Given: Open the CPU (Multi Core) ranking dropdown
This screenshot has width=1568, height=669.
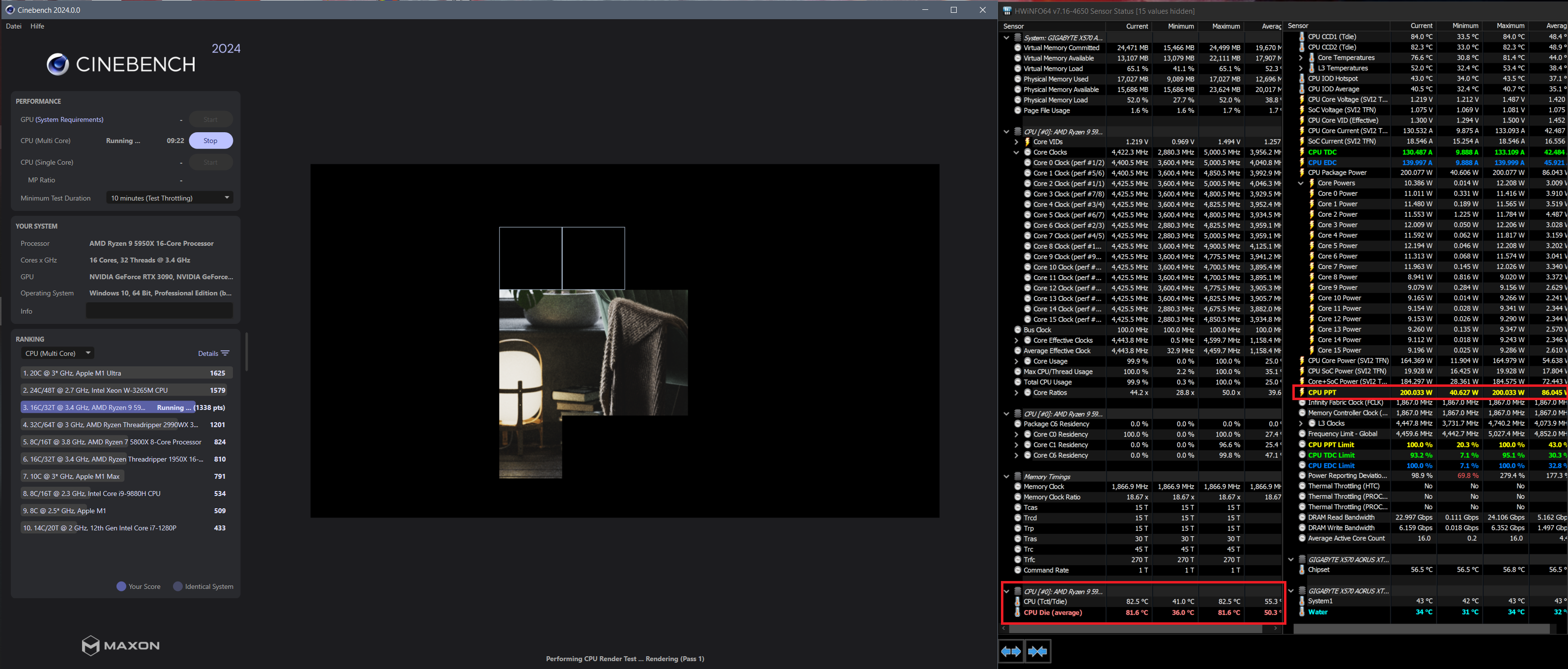Looking at the screenshot, I should click(58, 353).
